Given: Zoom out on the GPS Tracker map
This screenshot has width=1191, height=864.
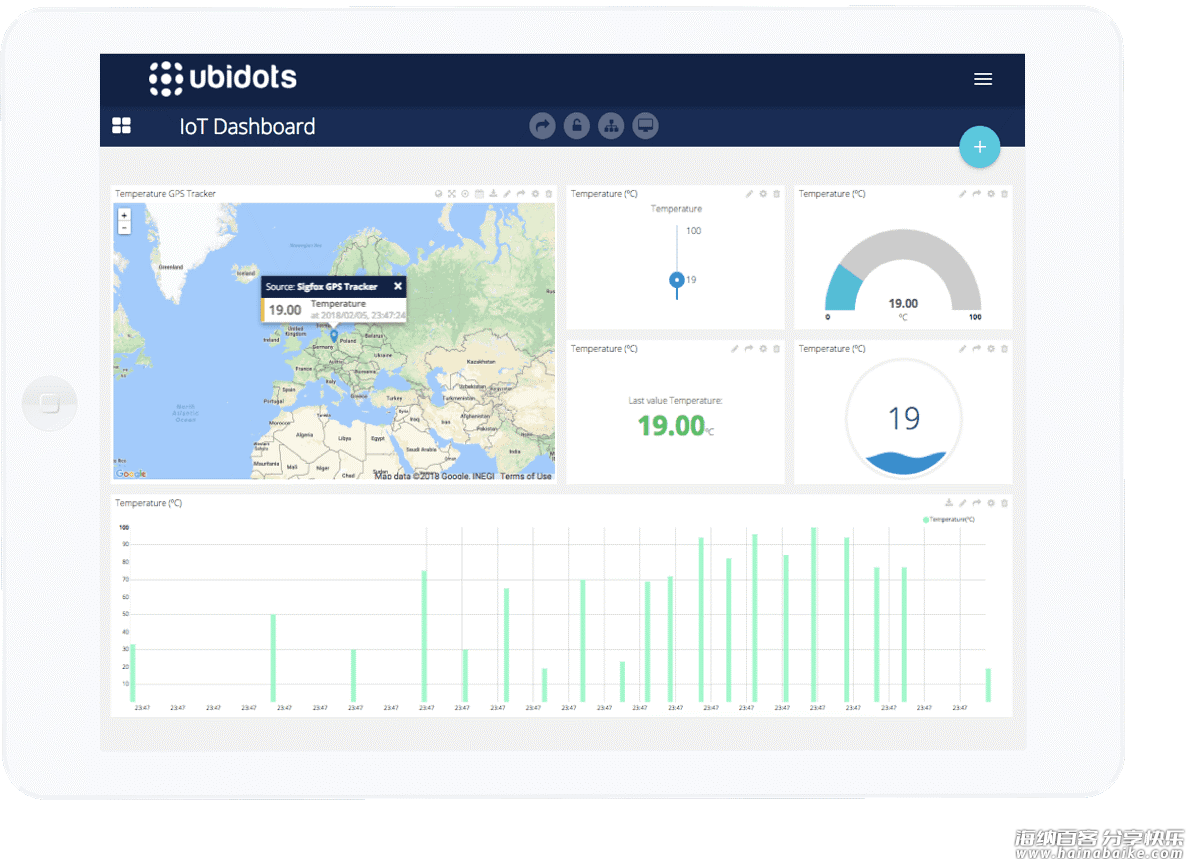Looking at the screenshot, I should 125,227.
